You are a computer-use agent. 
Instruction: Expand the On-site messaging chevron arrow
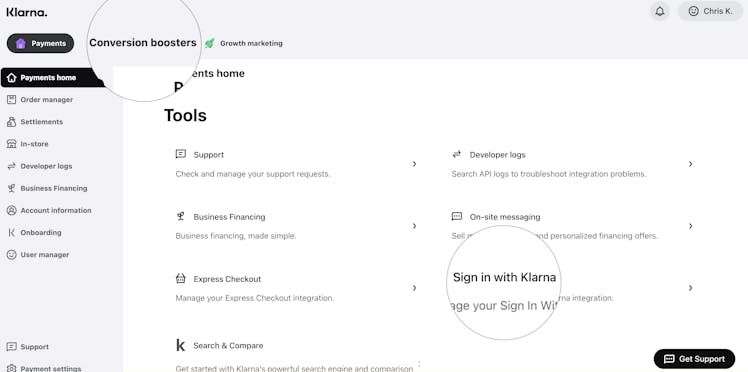tap(690, 226)
